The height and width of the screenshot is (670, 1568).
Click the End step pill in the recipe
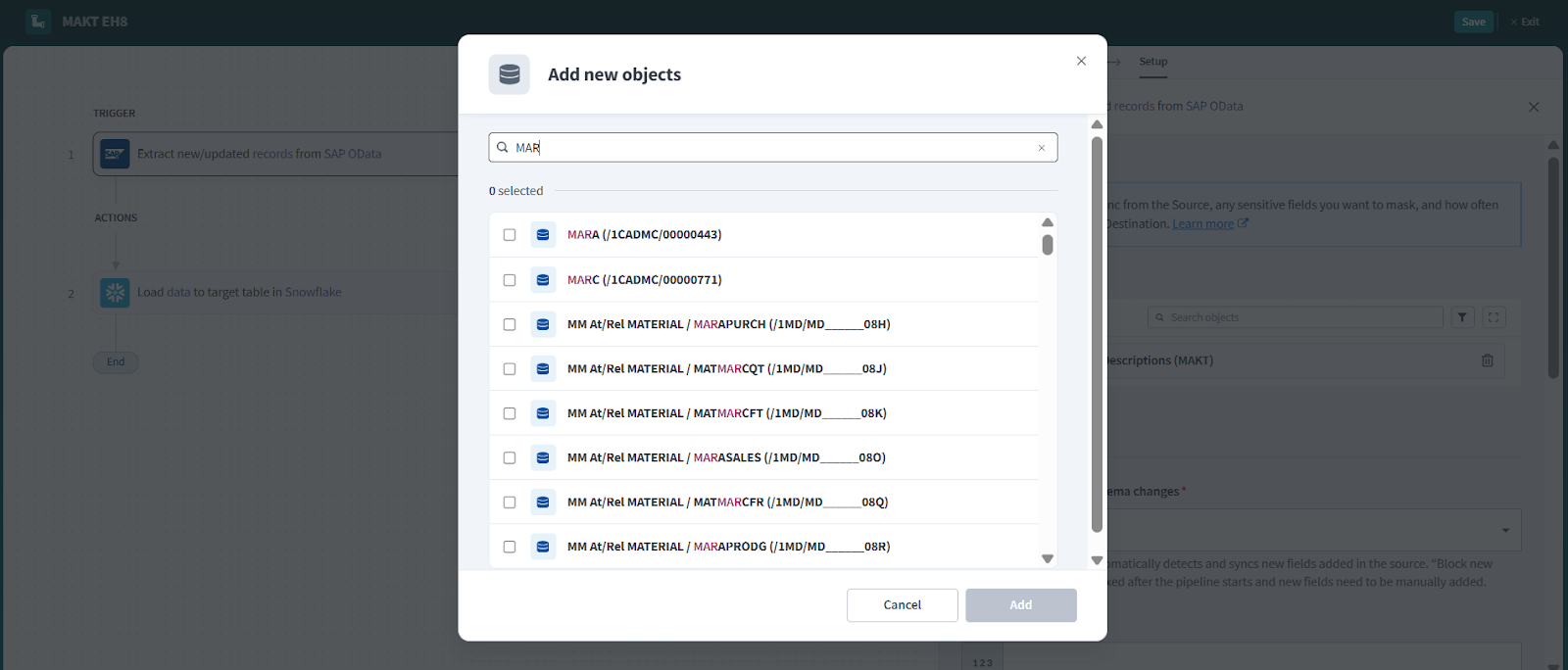pyautogui.click(x=116, y=362)
